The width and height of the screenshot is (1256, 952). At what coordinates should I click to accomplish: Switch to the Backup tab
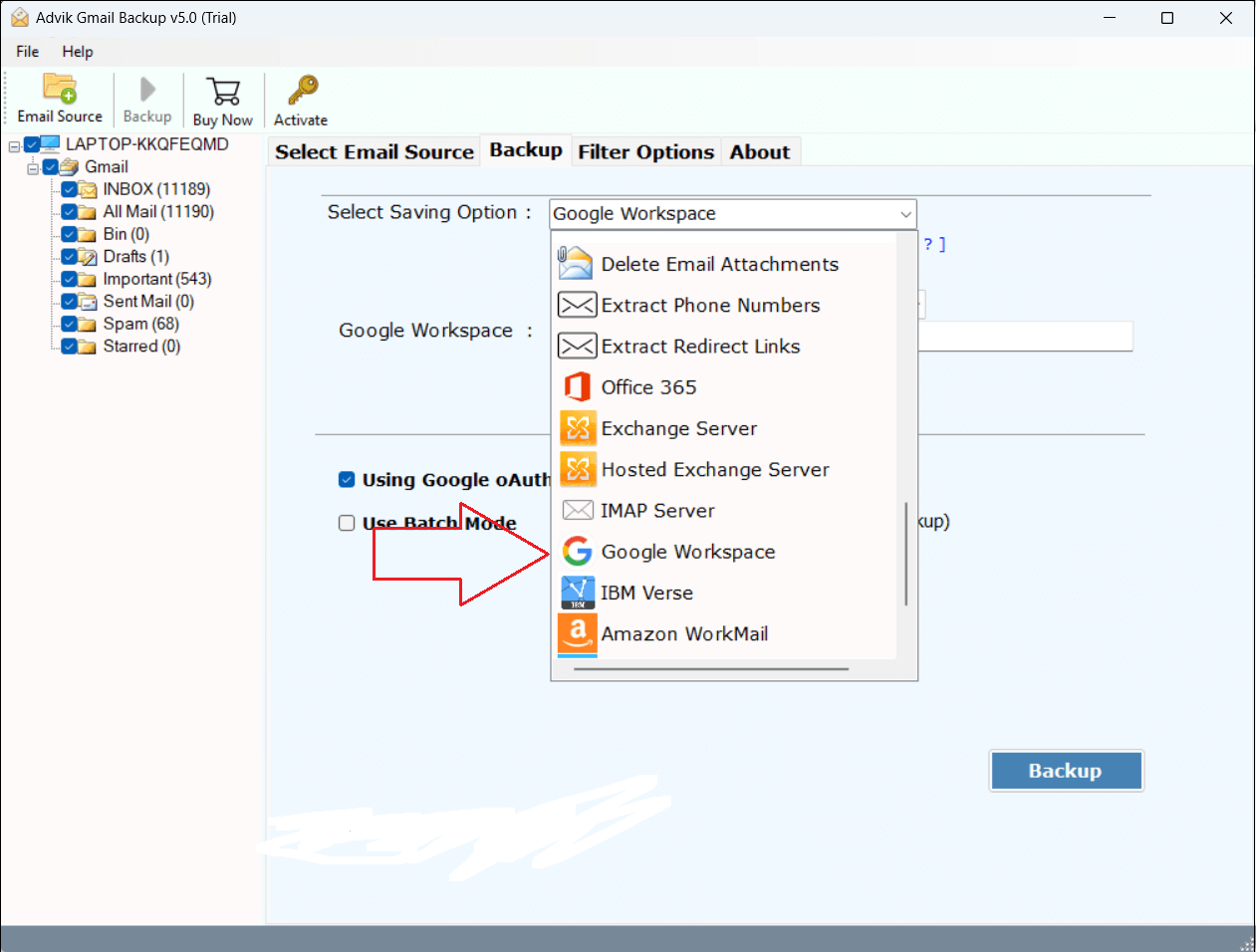coord(526,150)
